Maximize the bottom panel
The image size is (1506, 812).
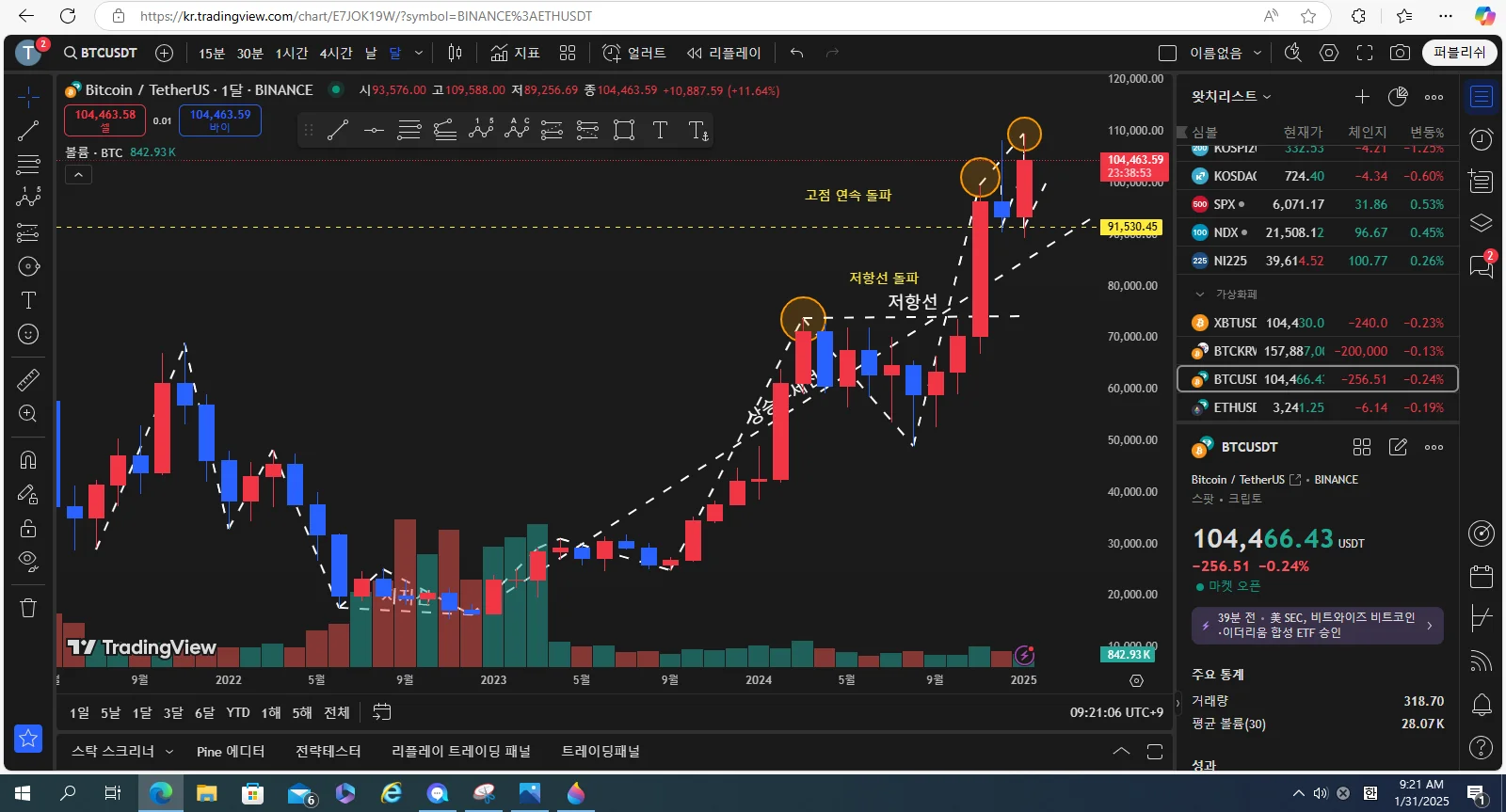1155,751
